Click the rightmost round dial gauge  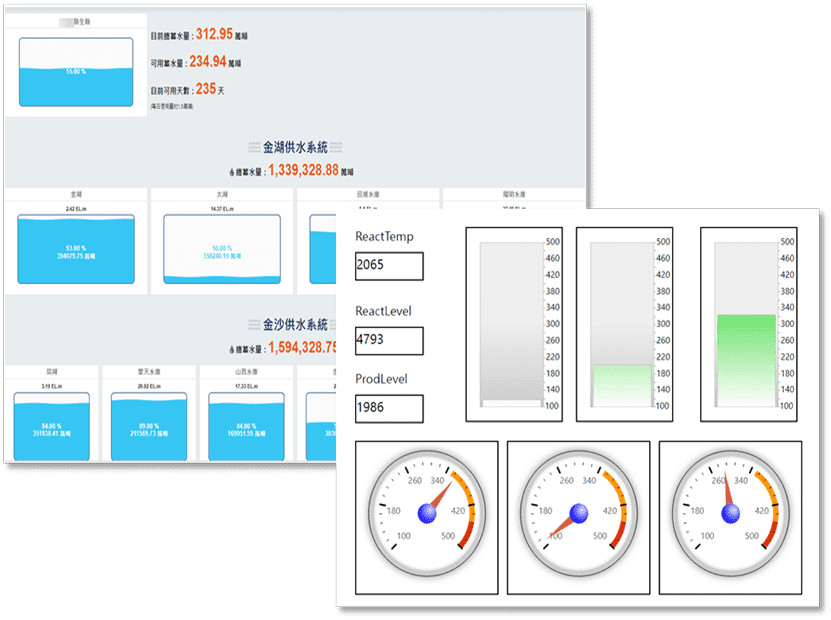[x=730, y=513]
